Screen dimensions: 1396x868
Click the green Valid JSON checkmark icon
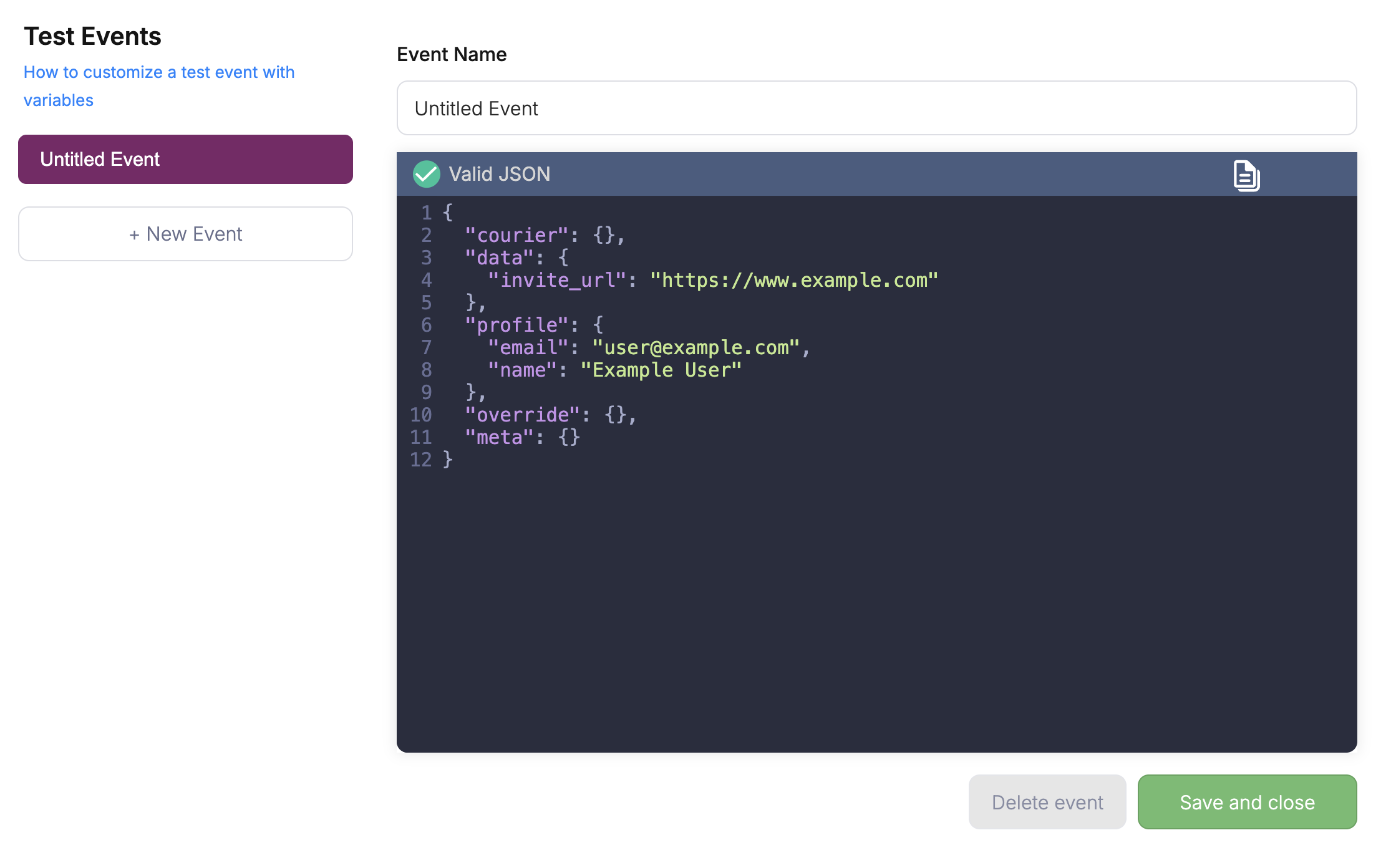click(x=427, y=174)
